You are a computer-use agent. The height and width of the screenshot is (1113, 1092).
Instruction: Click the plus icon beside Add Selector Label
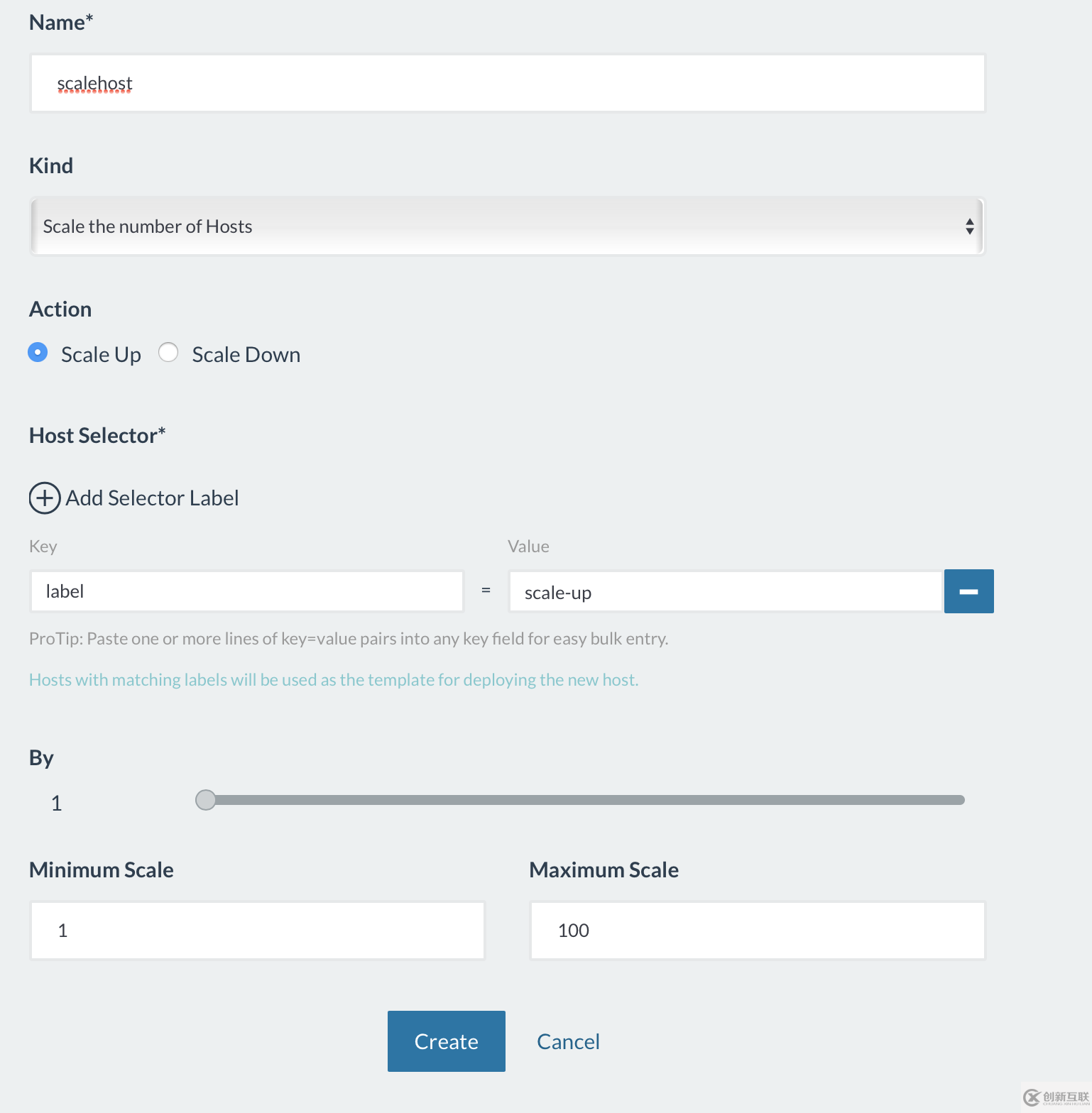point(44,498)
